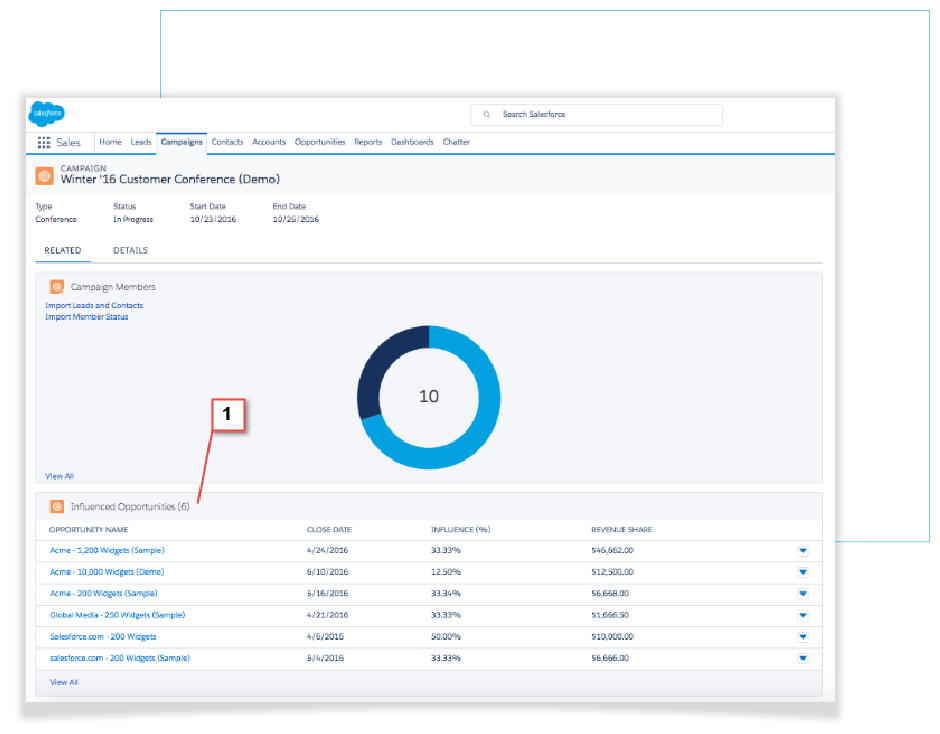Click the 6/10/2016 close date
Image resolution: width=940 pixels, height=734 pixels.
point(327,572)
